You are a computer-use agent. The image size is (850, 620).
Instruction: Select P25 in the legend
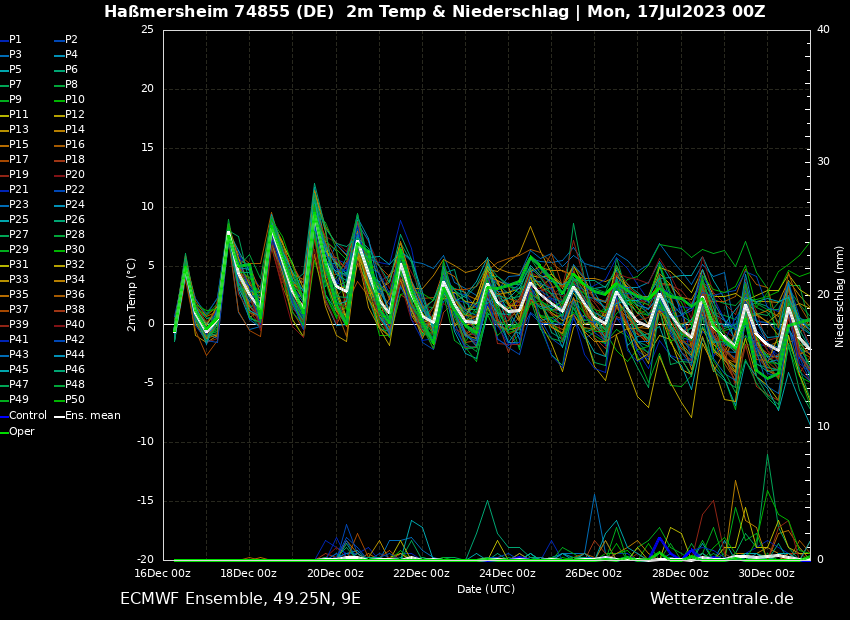(18, 220)
